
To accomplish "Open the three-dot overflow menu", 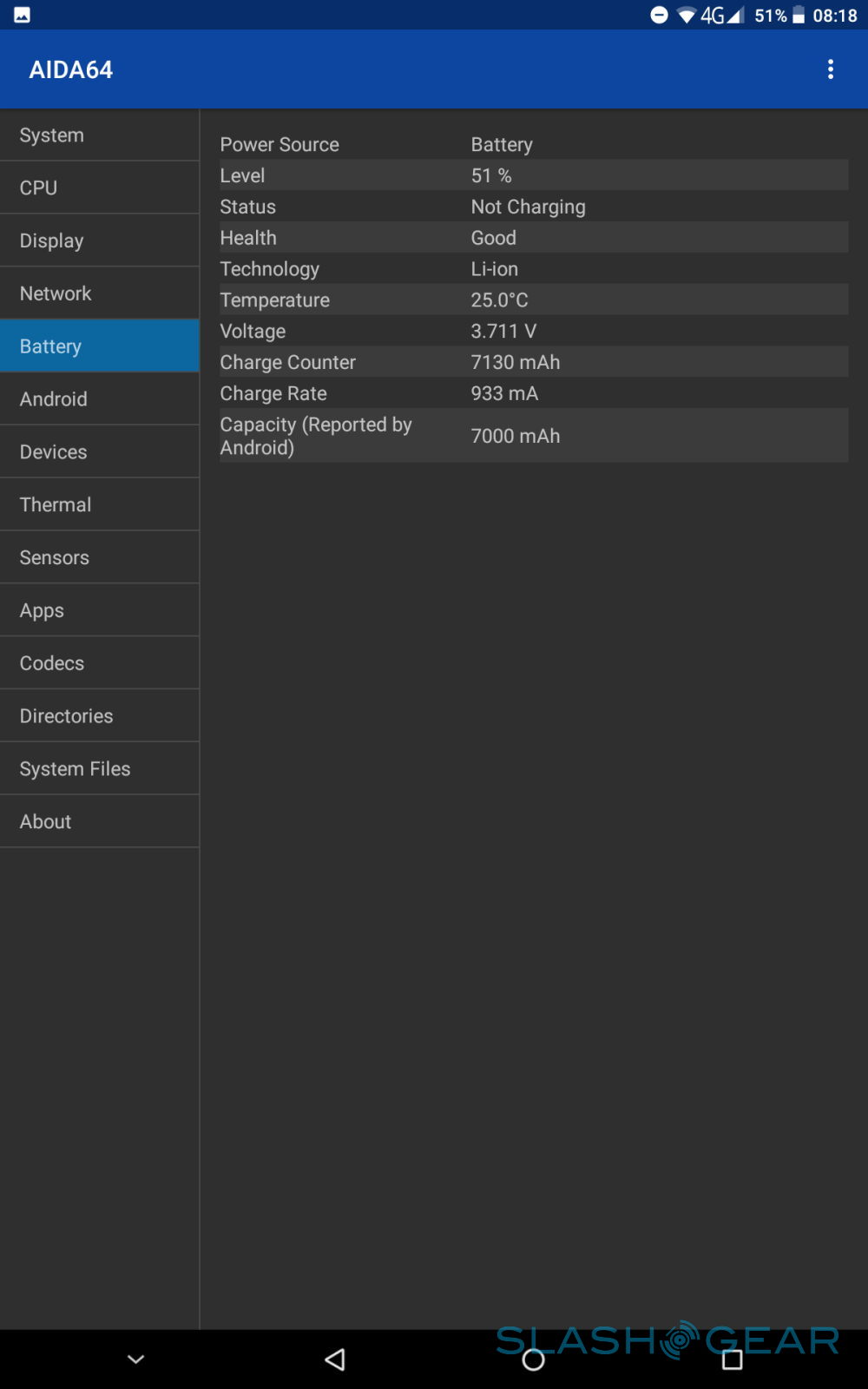I will (x=831, y=69).
